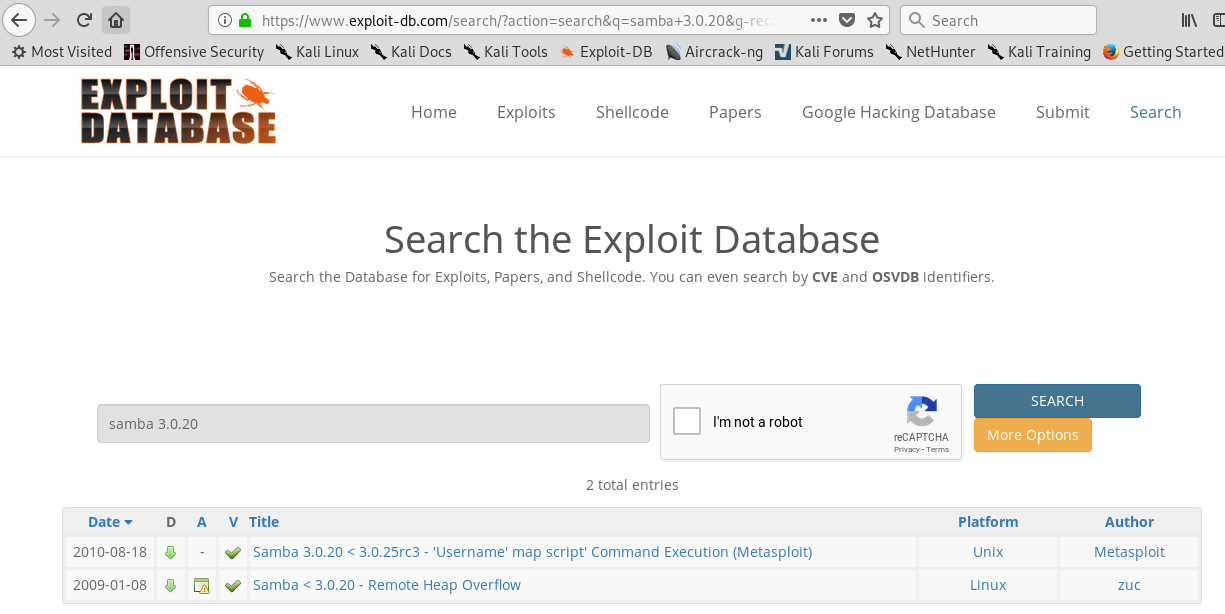Image resolution: width=1225 pixels, height=614 pixels.
Task: Click the Title column header
Action: click(x=264, y=521)
